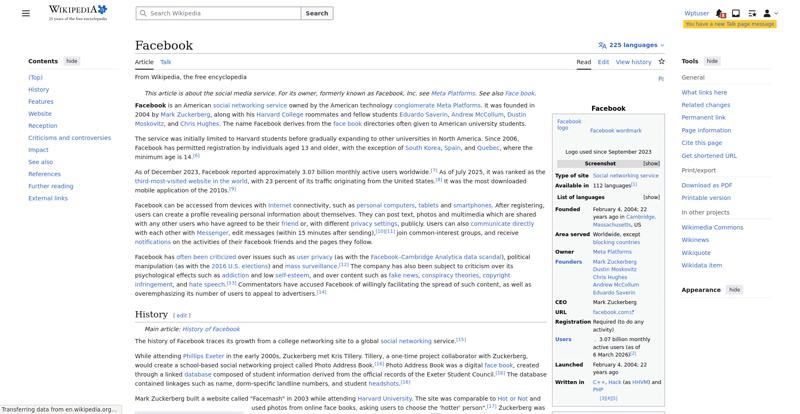This screenshot has height=414, width=800.
Task: Hide the Tools panel
Action: click(x=712, y=61)
